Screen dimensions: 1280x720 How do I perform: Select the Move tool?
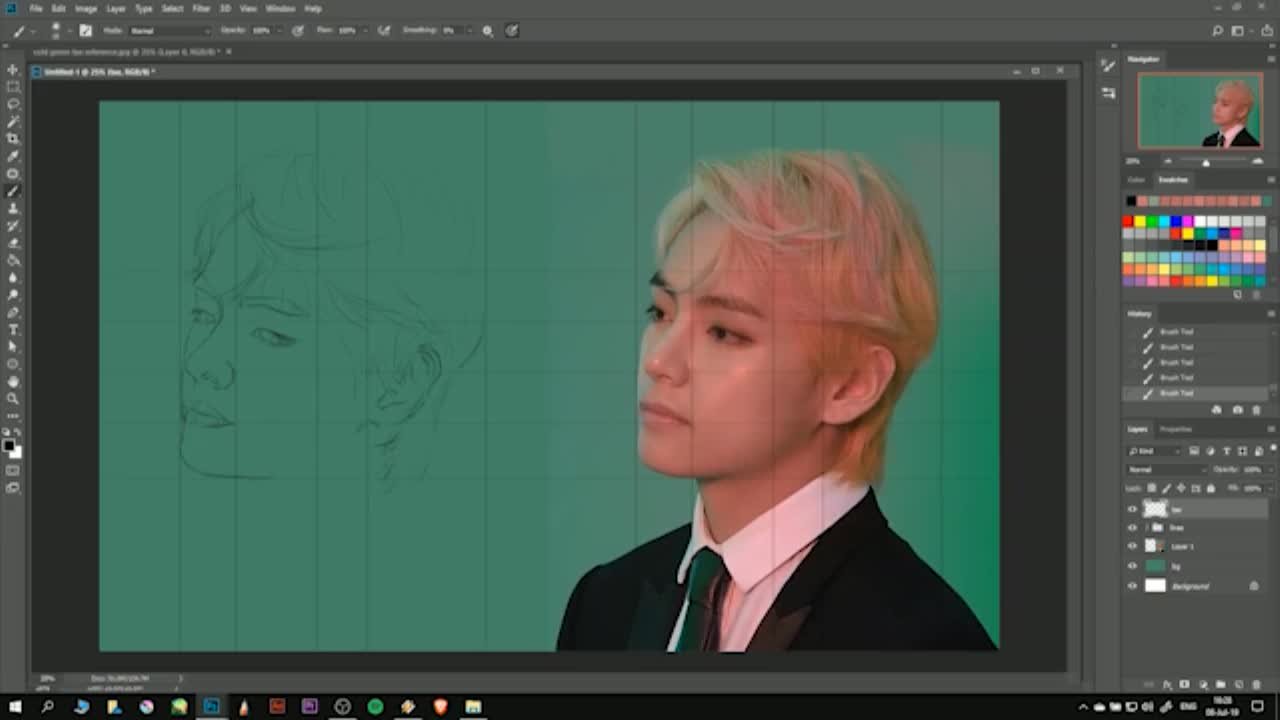13,69
